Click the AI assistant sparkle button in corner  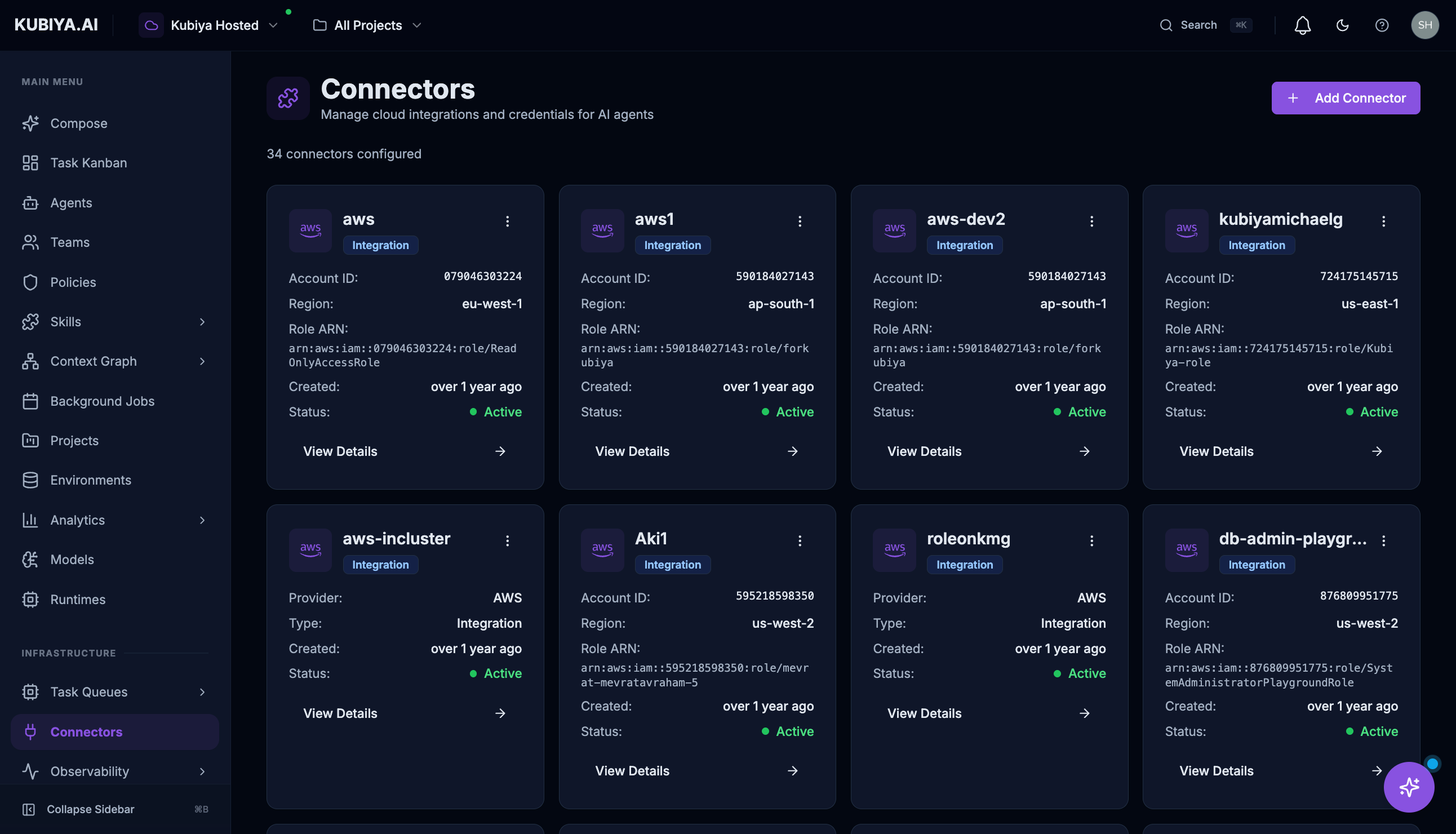click(x=1409, y=787)
